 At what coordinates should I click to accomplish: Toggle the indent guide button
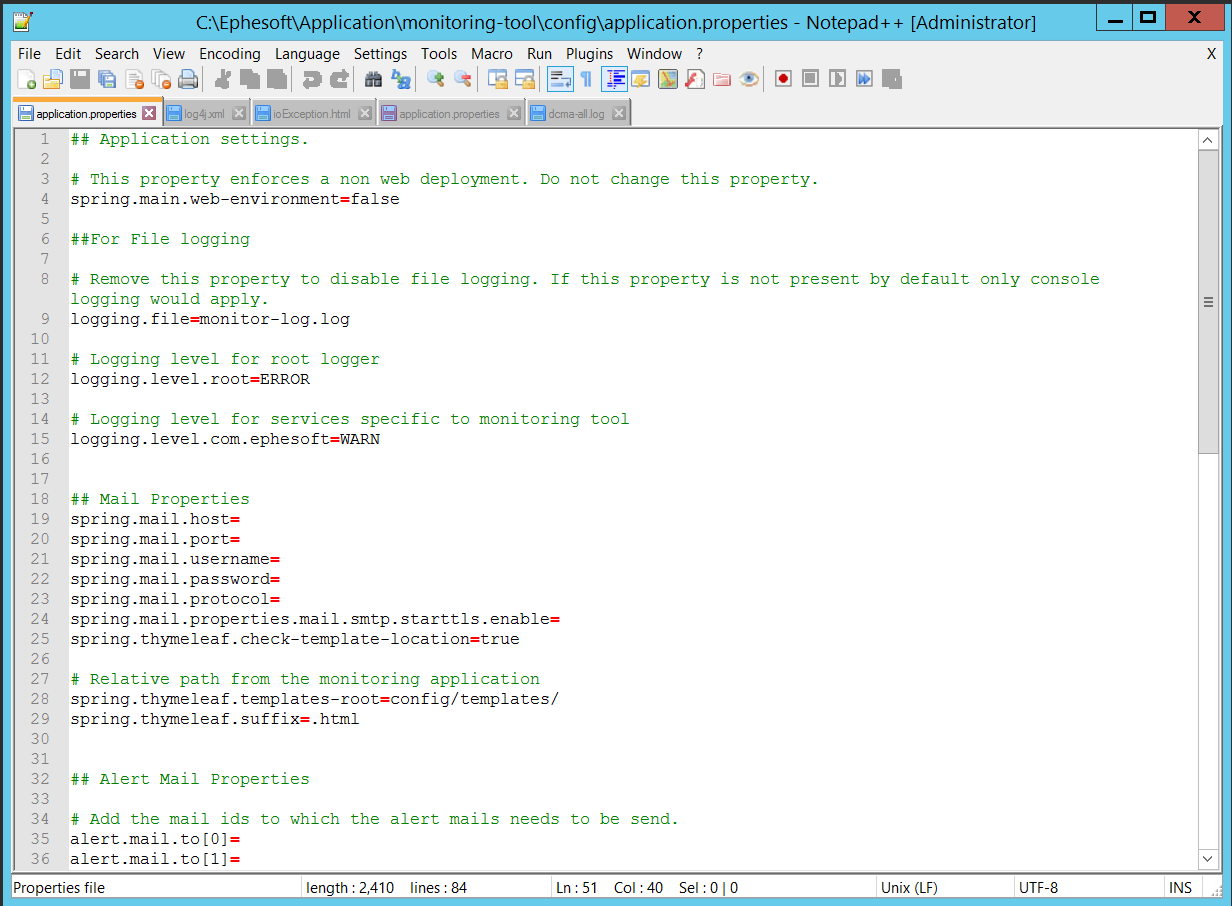click(614, 79)
